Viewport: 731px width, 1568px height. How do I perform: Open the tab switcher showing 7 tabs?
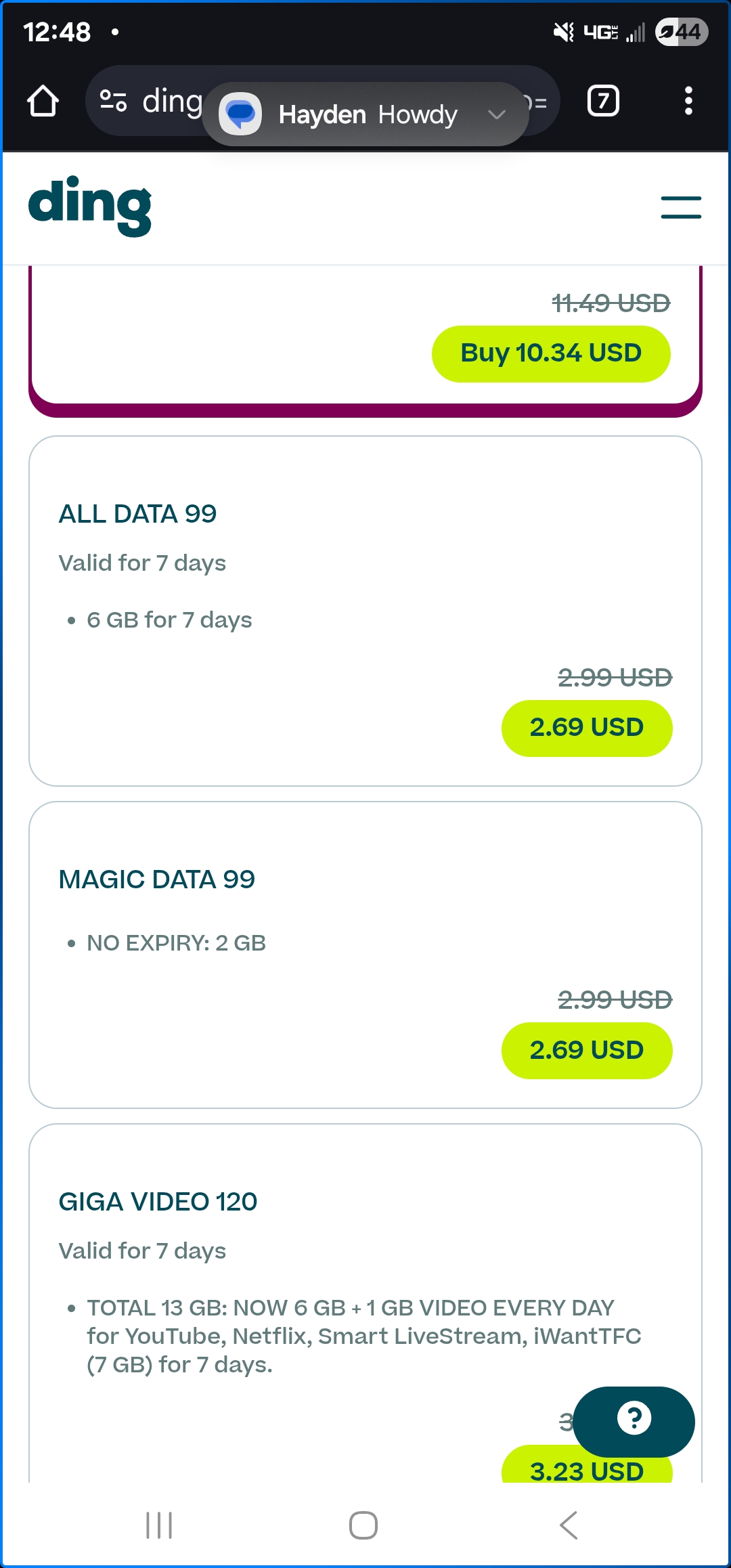603,102
